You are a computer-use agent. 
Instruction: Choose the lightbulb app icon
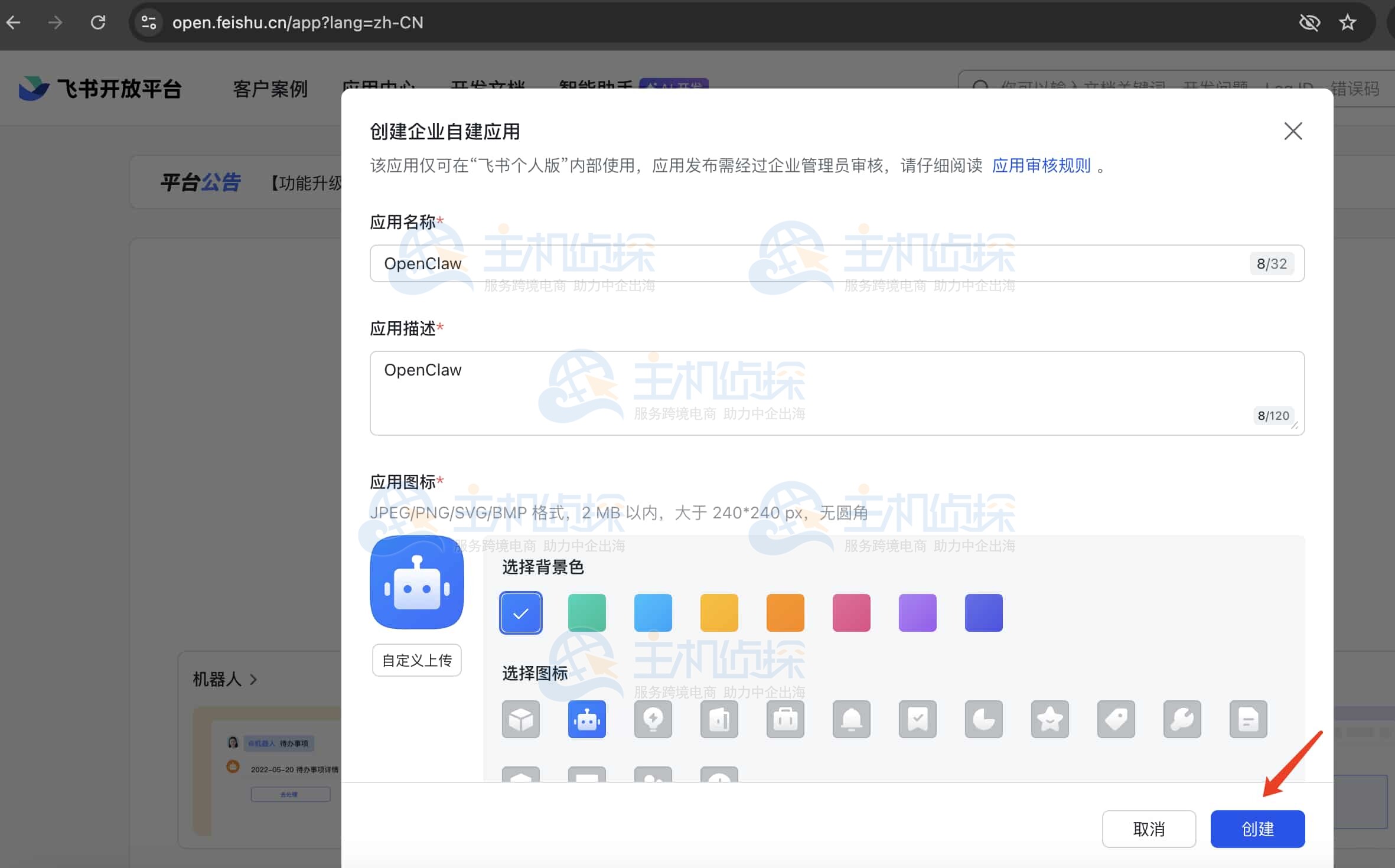[x=653, y=719]
